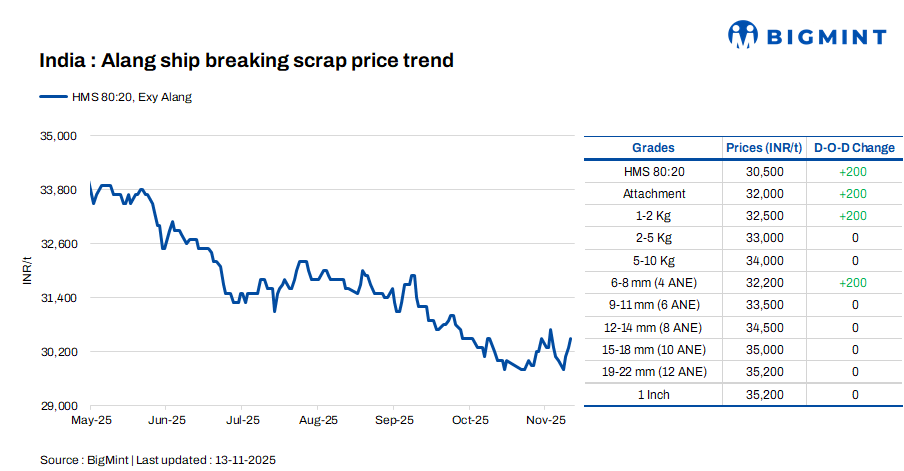Click the May-25 x-axis label

click(91, 420)
